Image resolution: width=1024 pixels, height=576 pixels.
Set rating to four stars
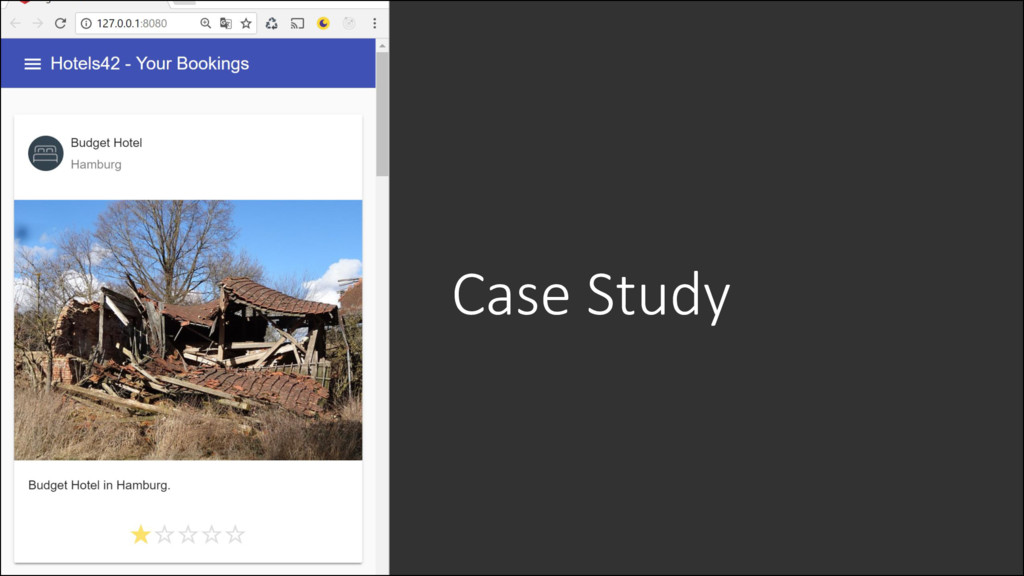point(212,535)
